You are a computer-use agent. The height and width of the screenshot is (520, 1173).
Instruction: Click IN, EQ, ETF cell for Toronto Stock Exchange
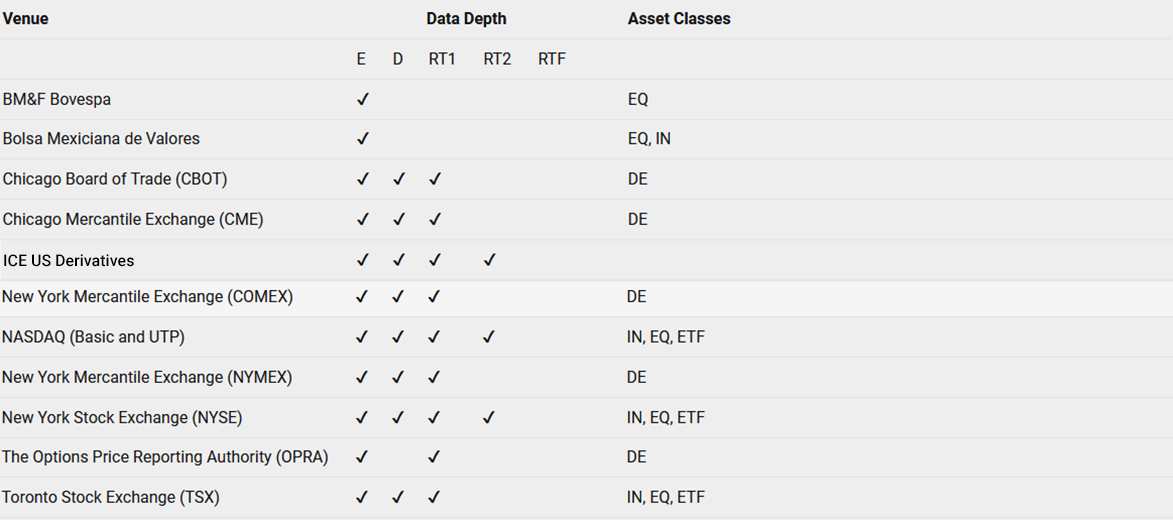(x=666, y=497)
